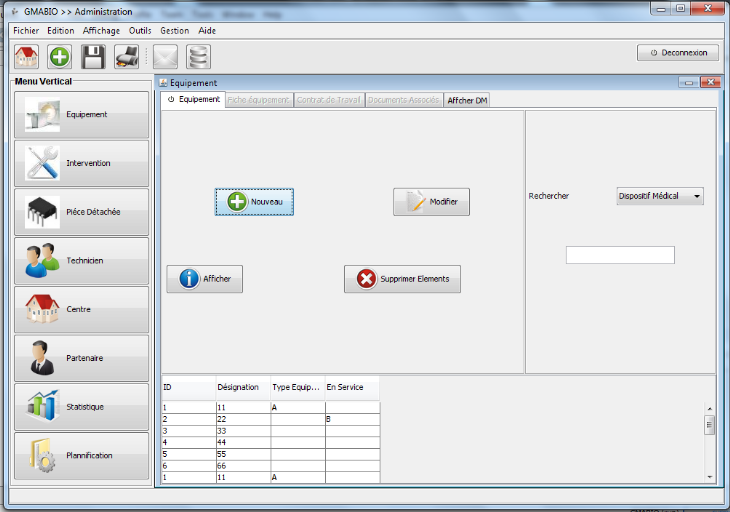Click the database cylinder toolbar icon

click(198, 57)
